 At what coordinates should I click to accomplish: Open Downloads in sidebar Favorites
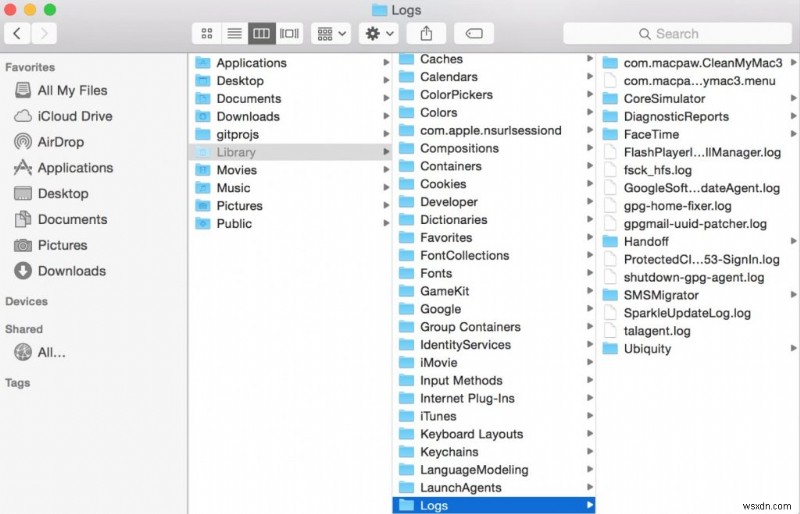coord(60,271)
